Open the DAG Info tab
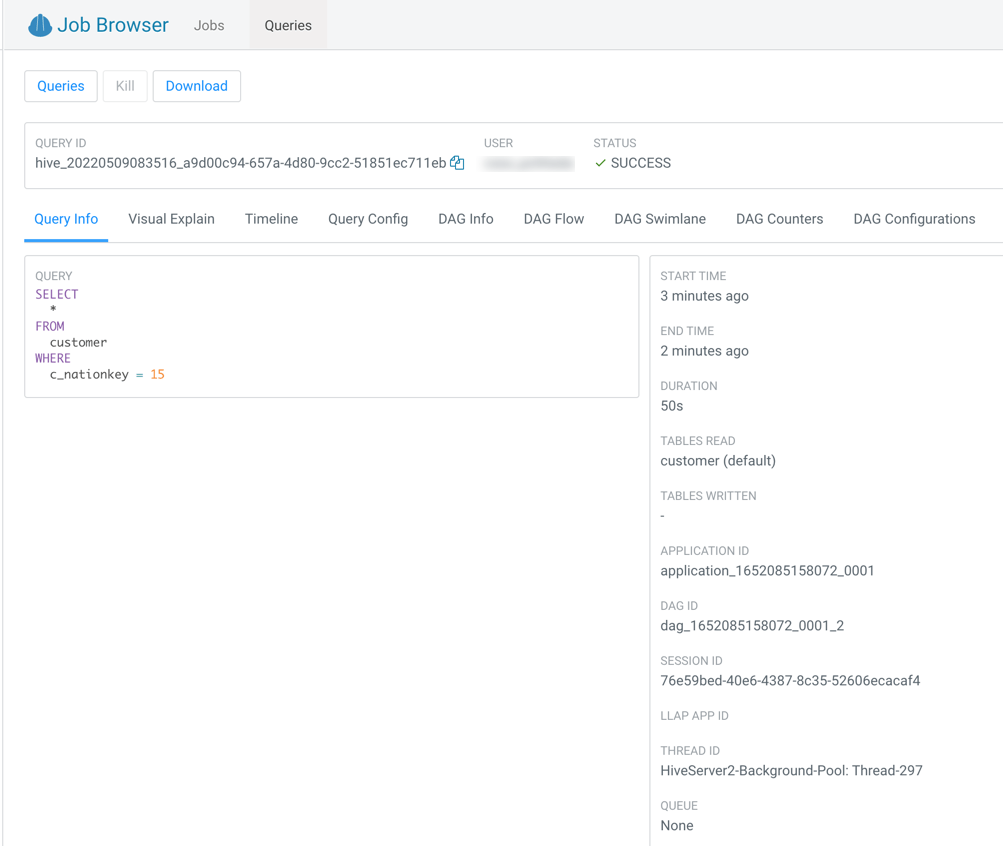The image size is (1003, 846). point(465,218)
